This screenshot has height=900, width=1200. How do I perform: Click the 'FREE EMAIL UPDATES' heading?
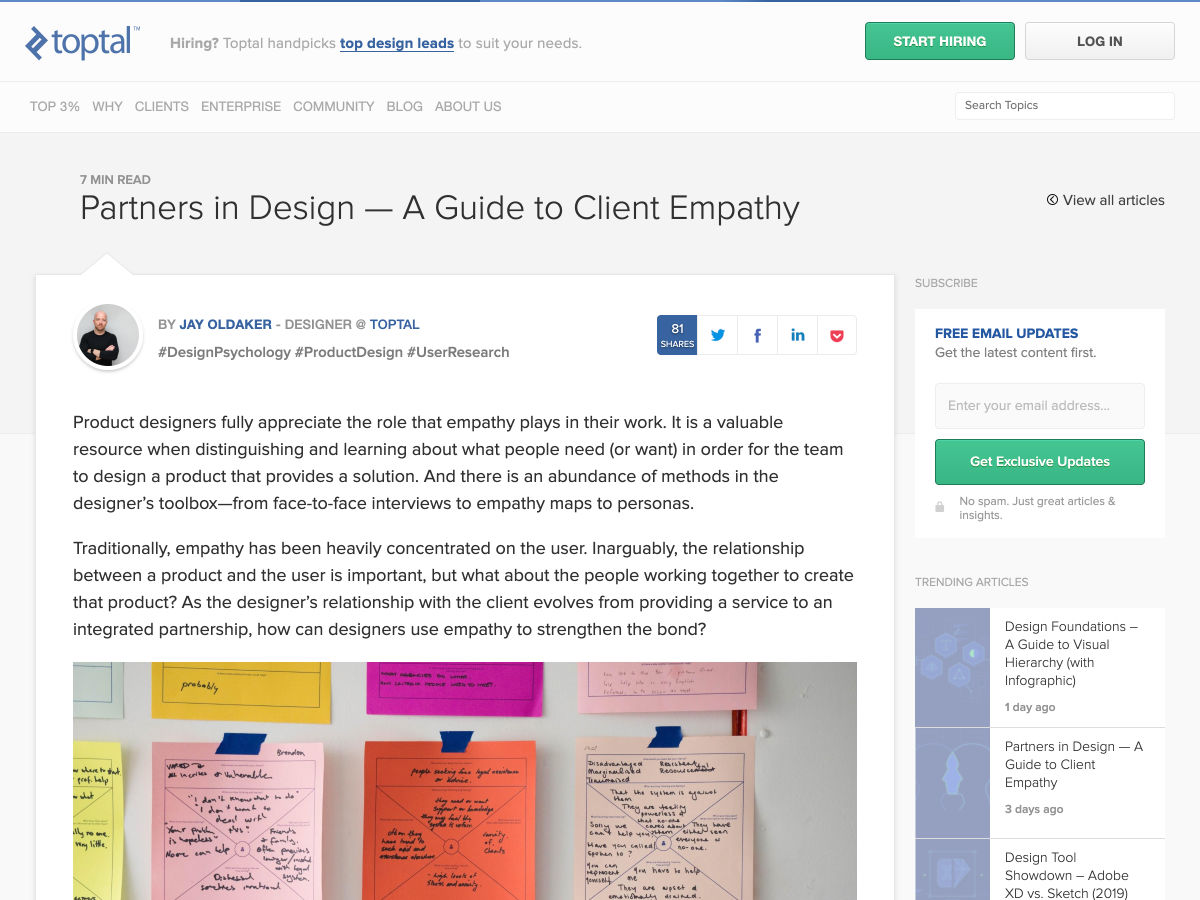(x=1007, y=334)
